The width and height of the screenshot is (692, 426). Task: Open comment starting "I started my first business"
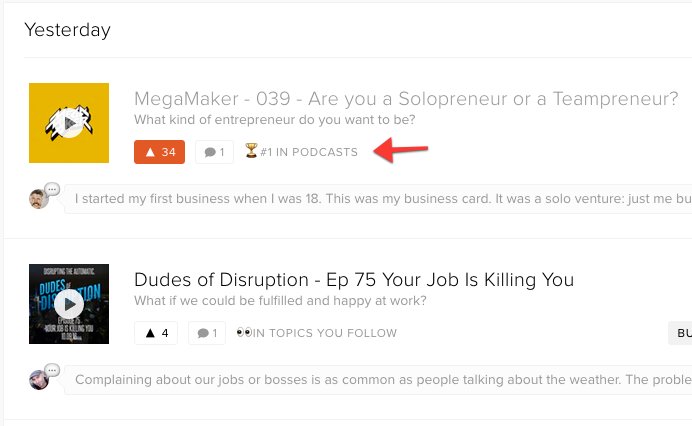click(x=380, y=198)
